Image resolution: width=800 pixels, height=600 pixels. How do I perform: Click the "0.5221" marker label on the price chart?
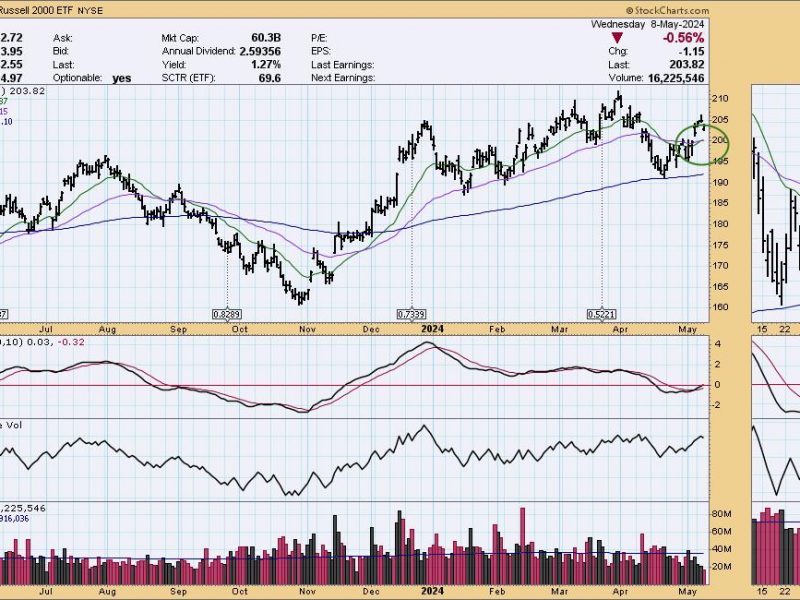click(602, 314)
